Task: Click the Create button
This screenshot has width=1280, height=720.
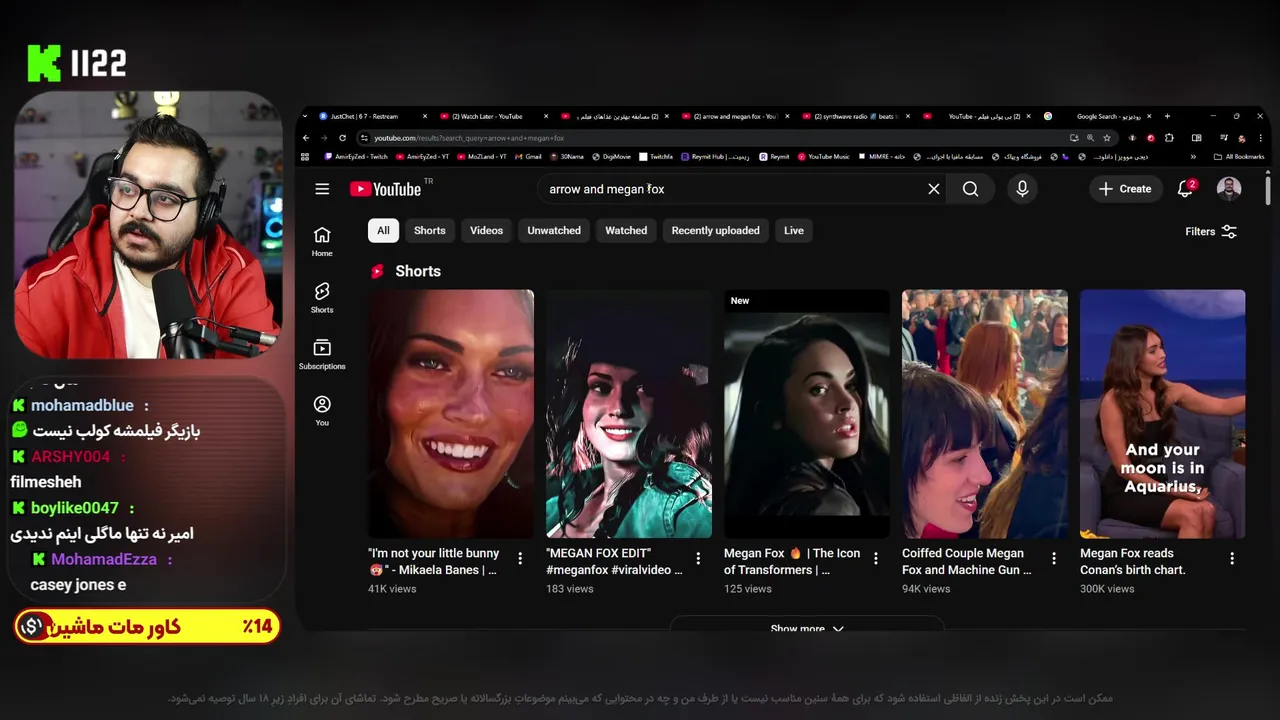Action: tap(1125, 189)
